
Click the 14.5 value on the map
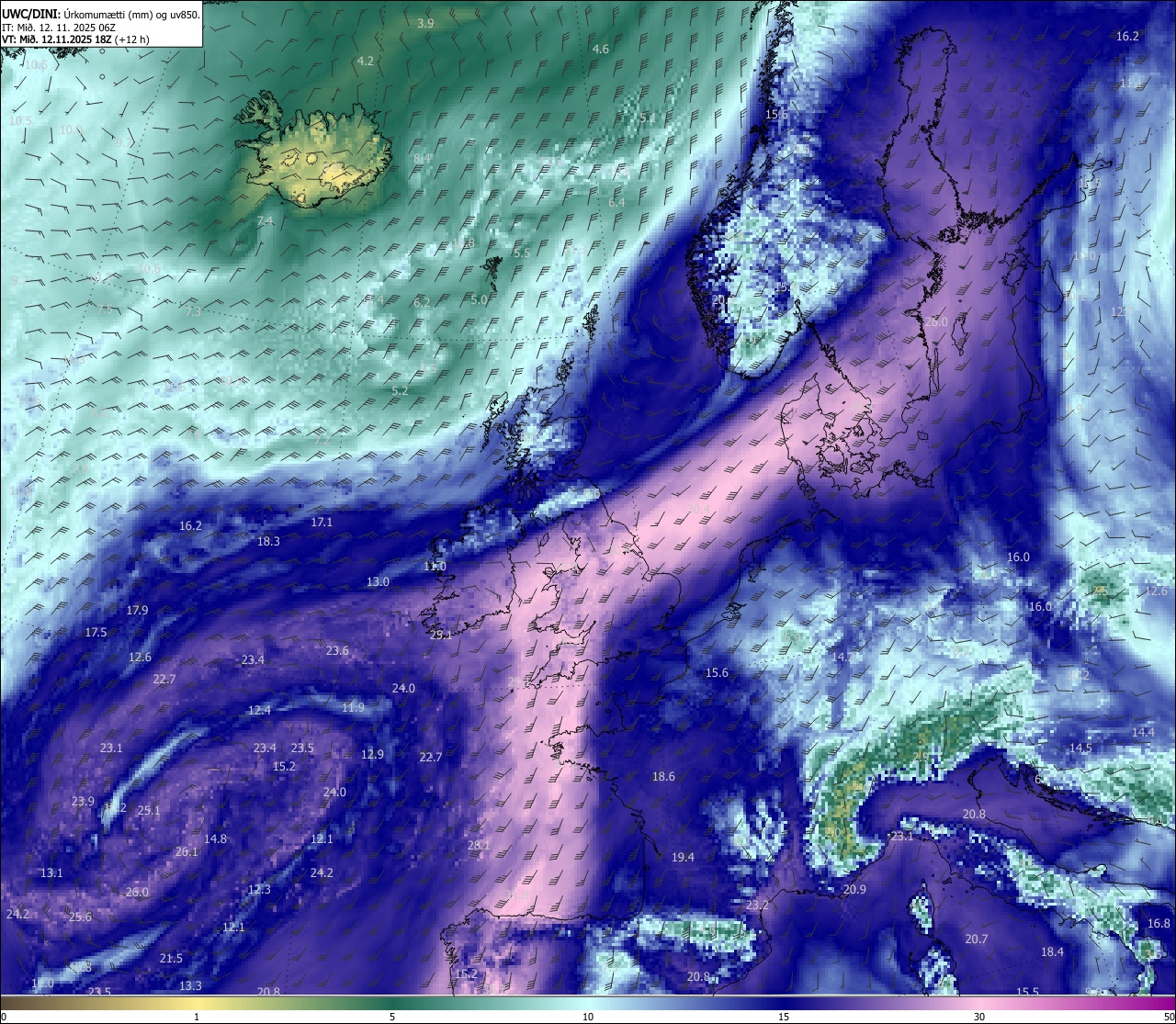tap(1080, 748)
